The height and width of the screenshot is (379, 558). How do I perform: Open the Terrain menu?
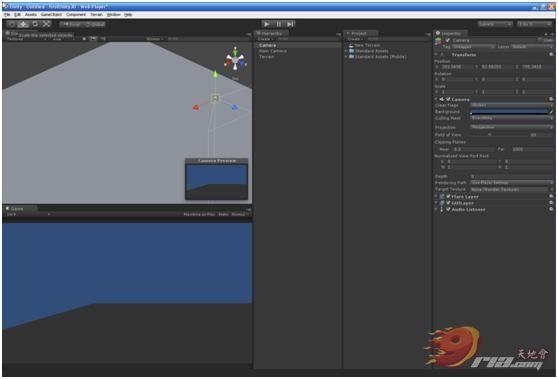pyautogui.click(x=96, y=15)
